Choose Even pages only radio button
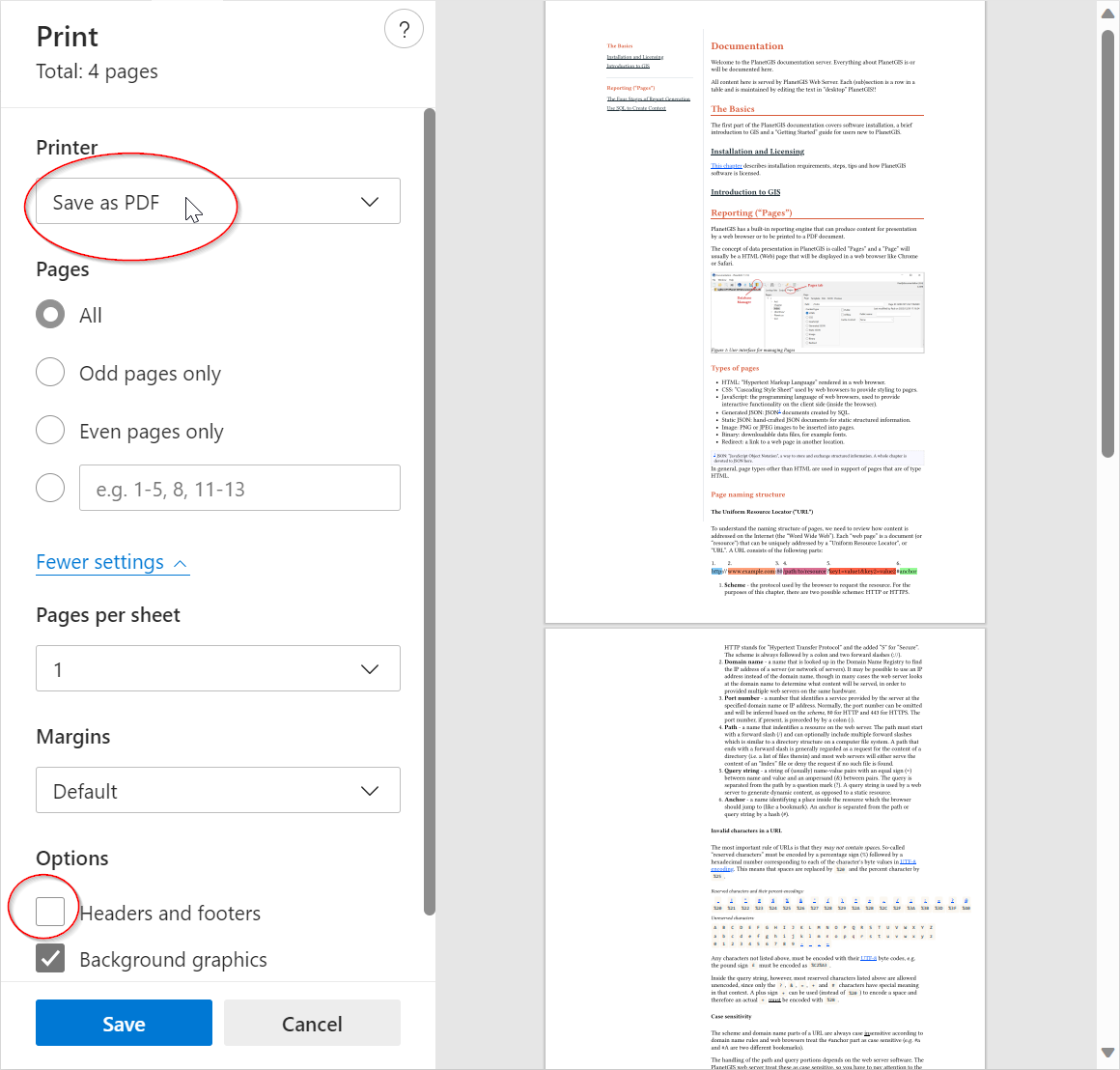The image size is (1120, 1070). pyautogui.click(x=50, y=431)
